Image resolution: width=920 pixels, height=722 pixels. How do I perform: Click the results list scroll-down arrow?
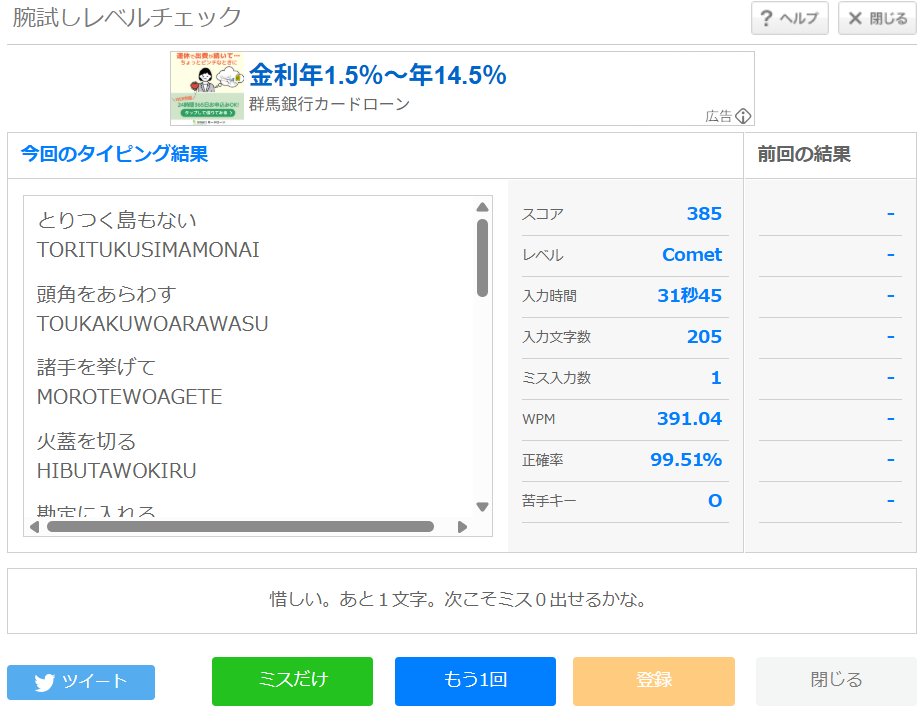click(x=482, y=507)
